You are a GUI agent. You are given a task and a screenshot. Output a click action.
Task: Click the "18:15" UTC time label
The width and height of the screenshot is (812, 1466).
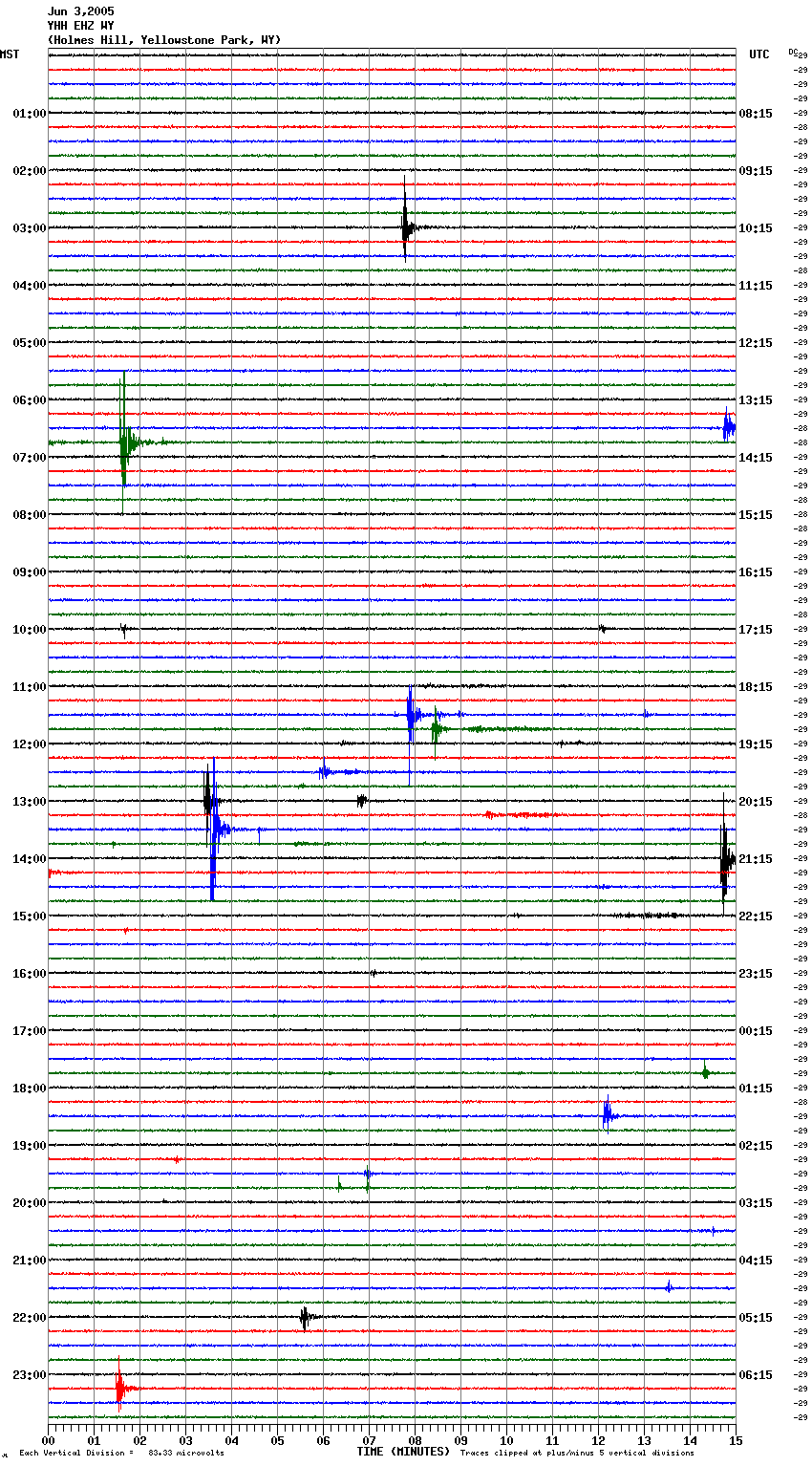point(756,687)
